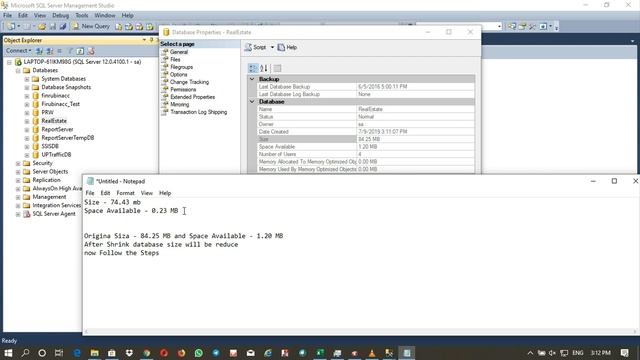Click the Script button in Database Properties
Image resolution: width=640 pixels, height=360 pixels.
pyautogui.click(x=256, y=47)
